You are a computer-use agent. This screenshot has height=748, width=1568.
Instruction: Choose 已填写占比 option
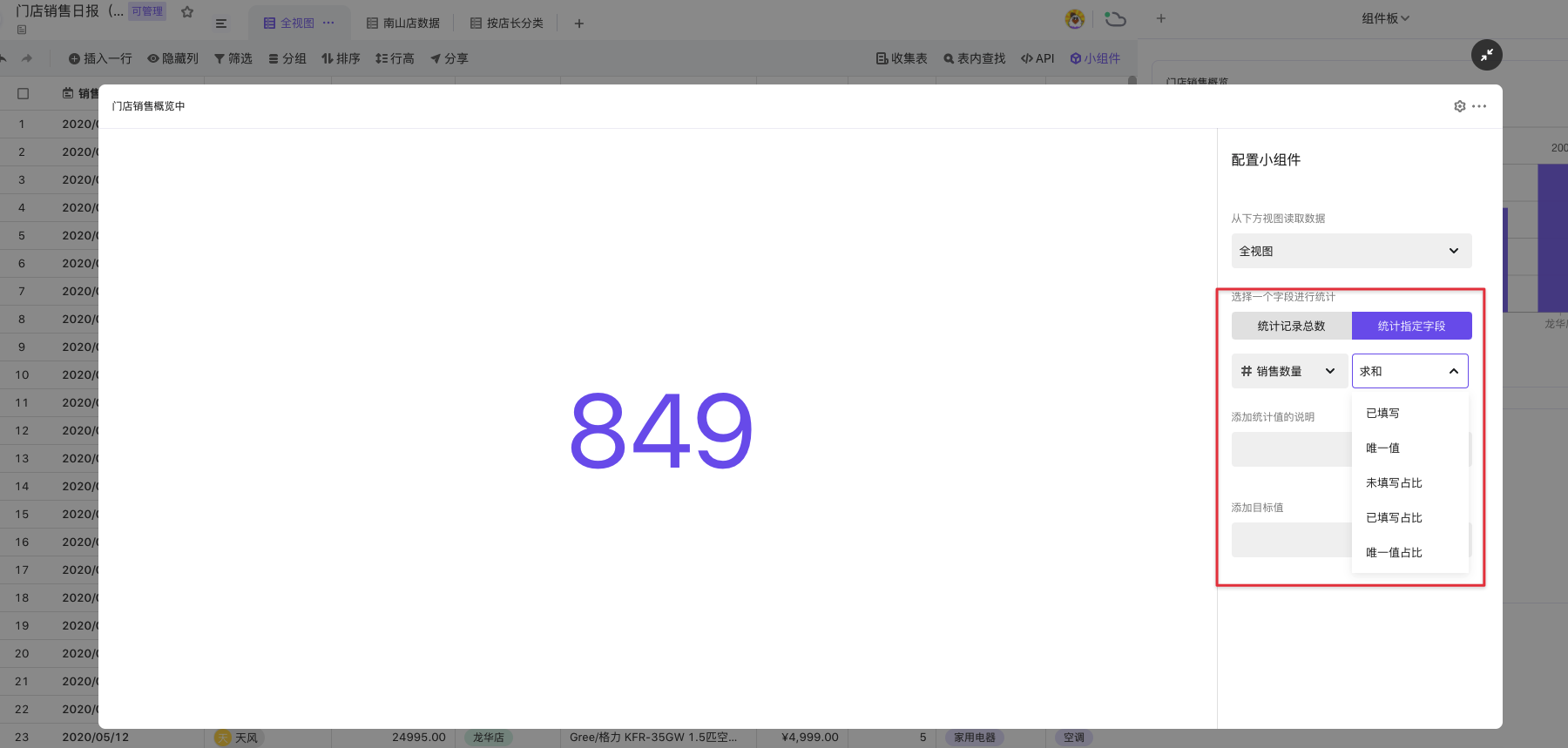(x=1409, y=517)
